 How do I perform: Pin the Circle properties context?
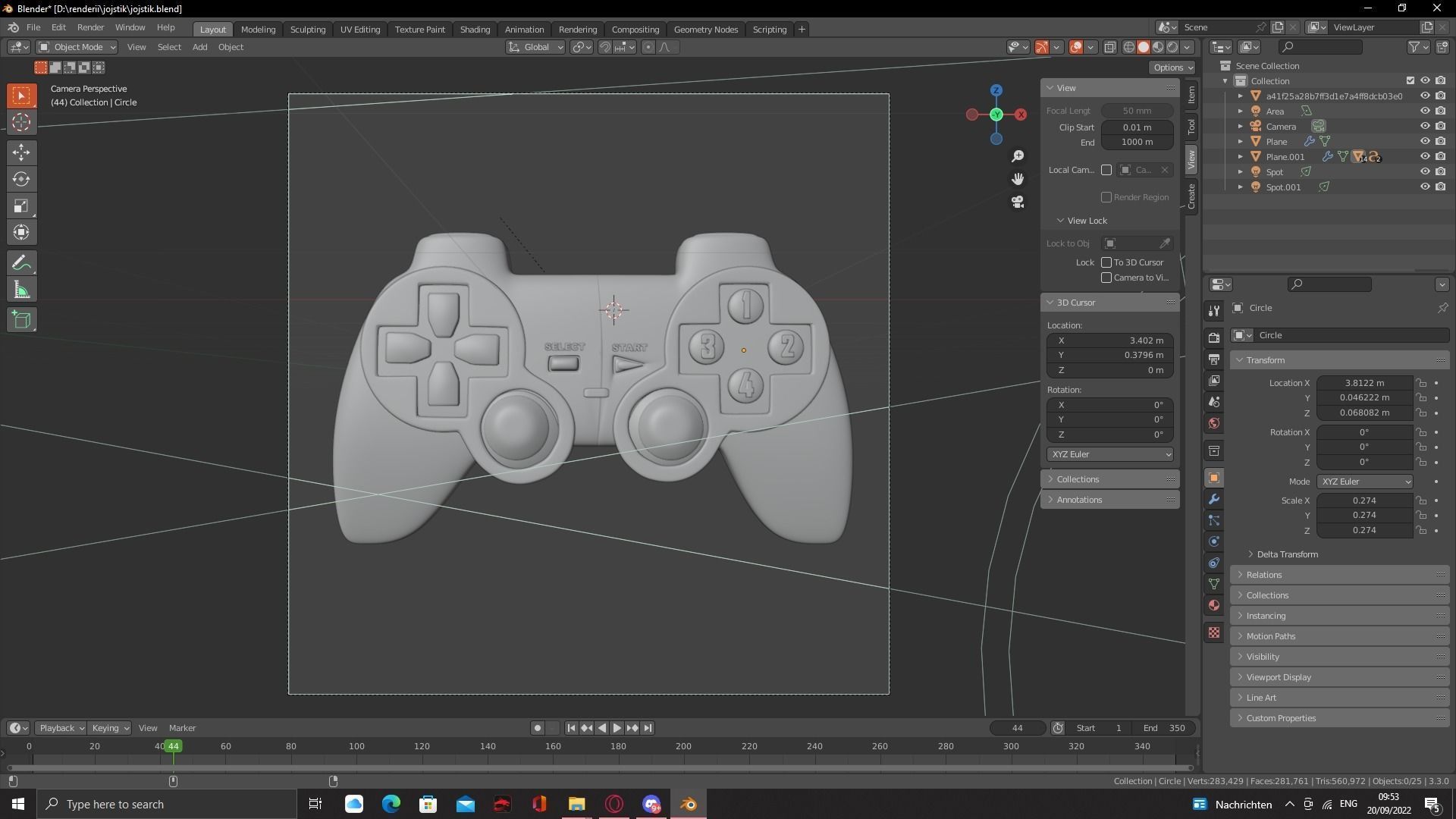[1442, 308]
